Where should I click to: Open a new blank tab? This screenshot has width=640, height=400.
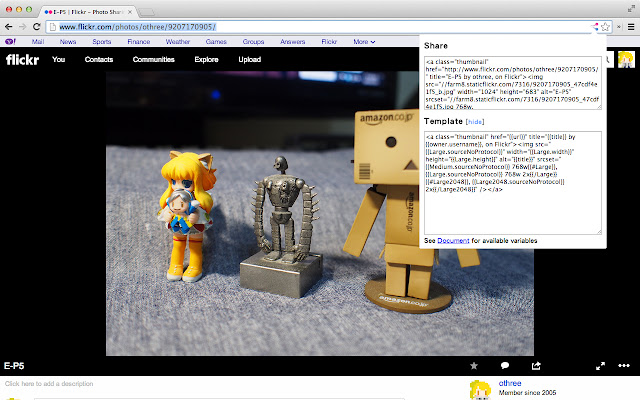click(x=147, y=12)
